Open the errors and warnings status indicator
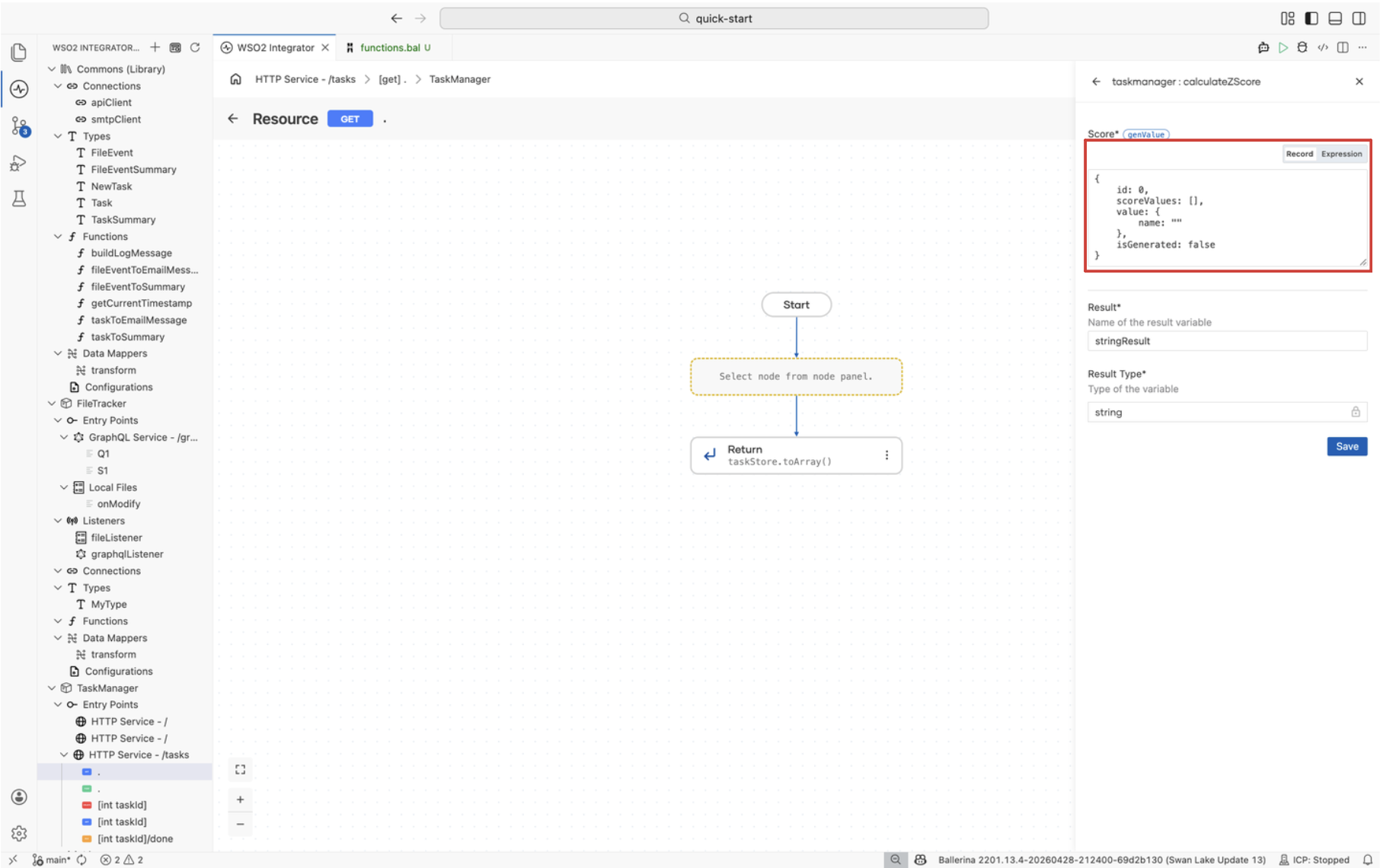This screenshot has height=868, width=1380. (122, 860)
